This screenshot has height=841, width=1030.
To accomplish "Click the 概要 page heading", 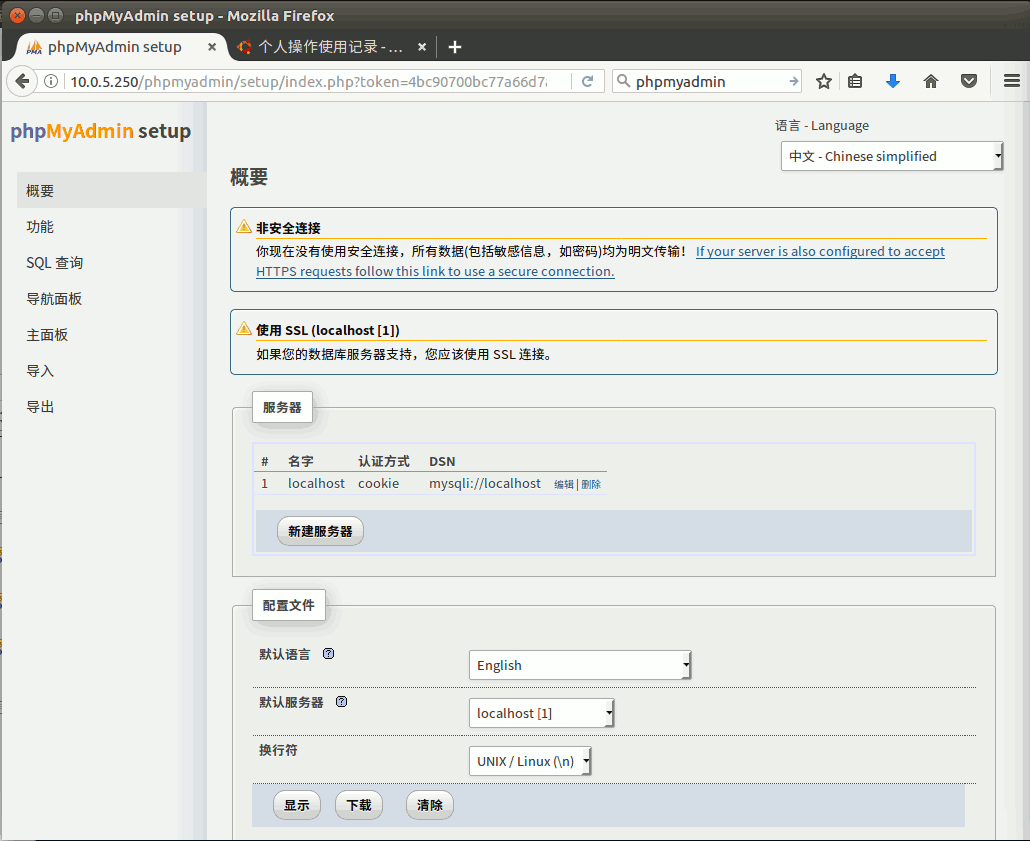I will tap(249, 177).
